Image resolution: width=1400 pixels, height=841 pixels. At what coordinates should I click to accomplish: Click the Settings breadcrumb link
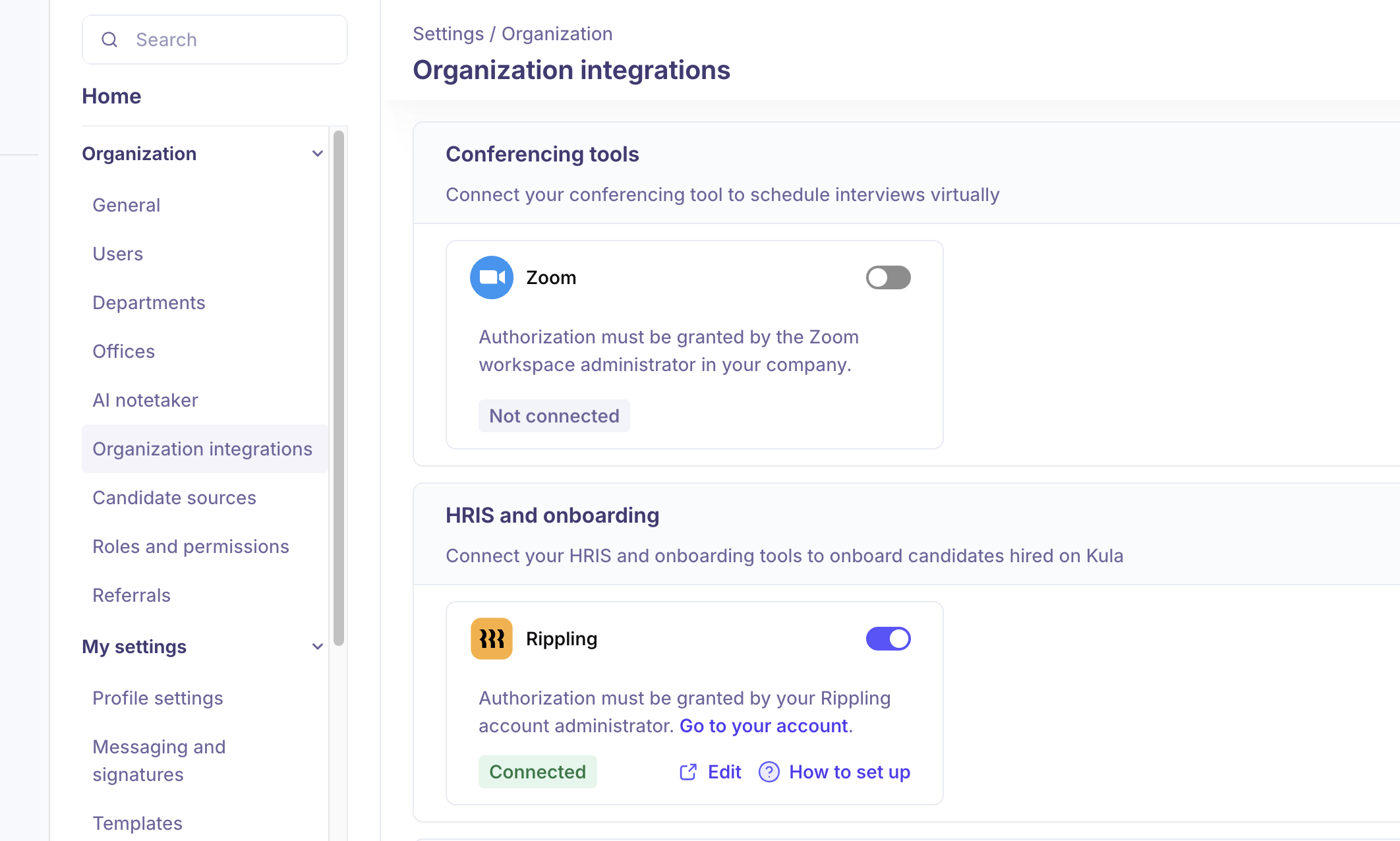click(x=448, y=34)
